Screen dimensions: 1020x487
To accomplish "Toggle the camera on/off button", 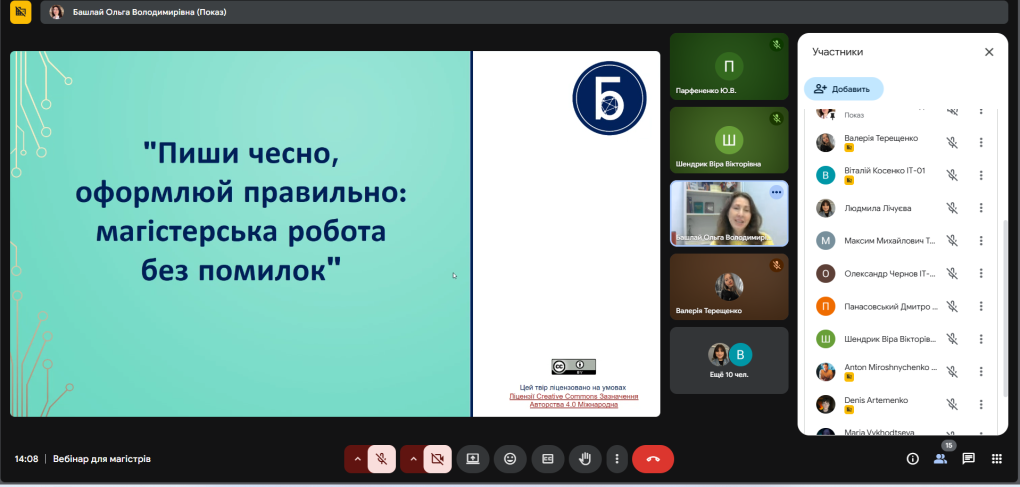I will (x=437, y=459).
